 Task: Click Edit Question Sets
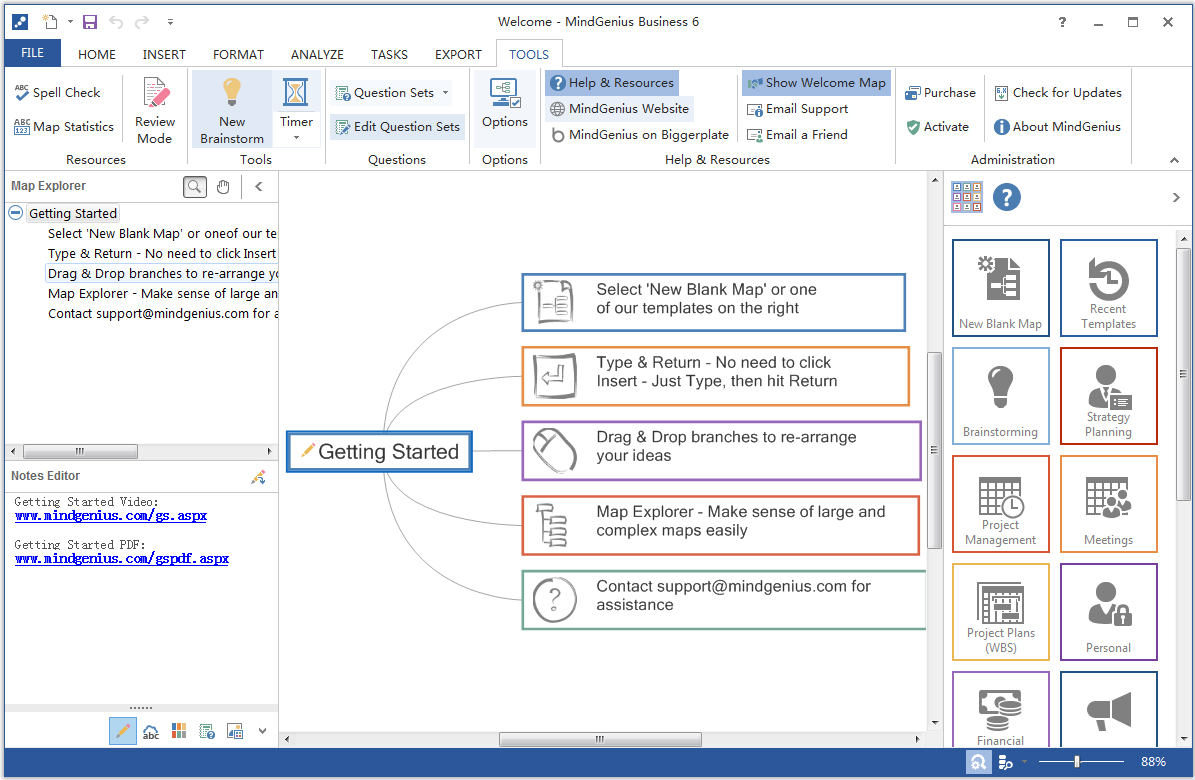click(x=397, y=127)
